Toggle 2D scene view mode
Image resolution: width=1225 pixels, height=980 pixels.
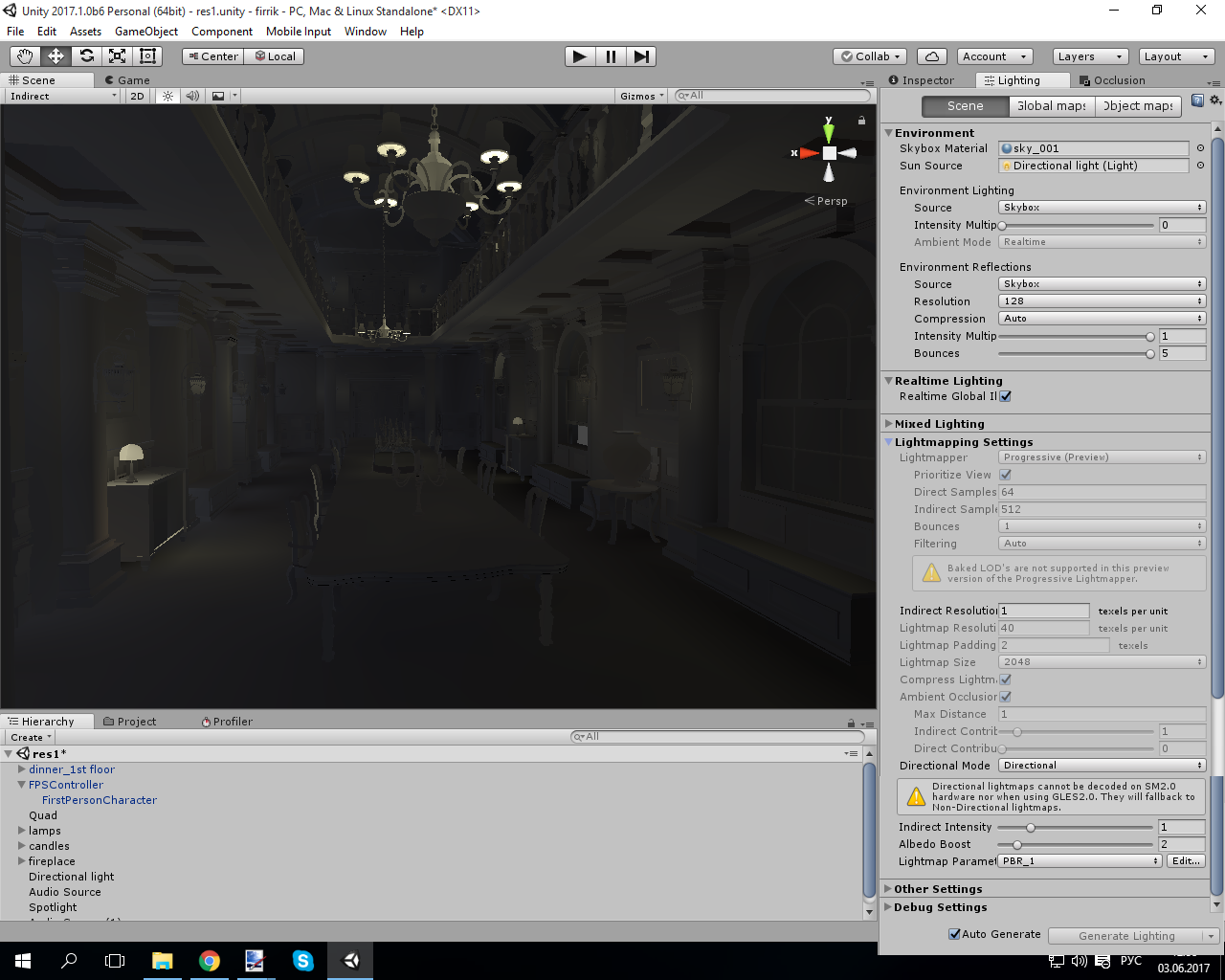coord(137,96)
